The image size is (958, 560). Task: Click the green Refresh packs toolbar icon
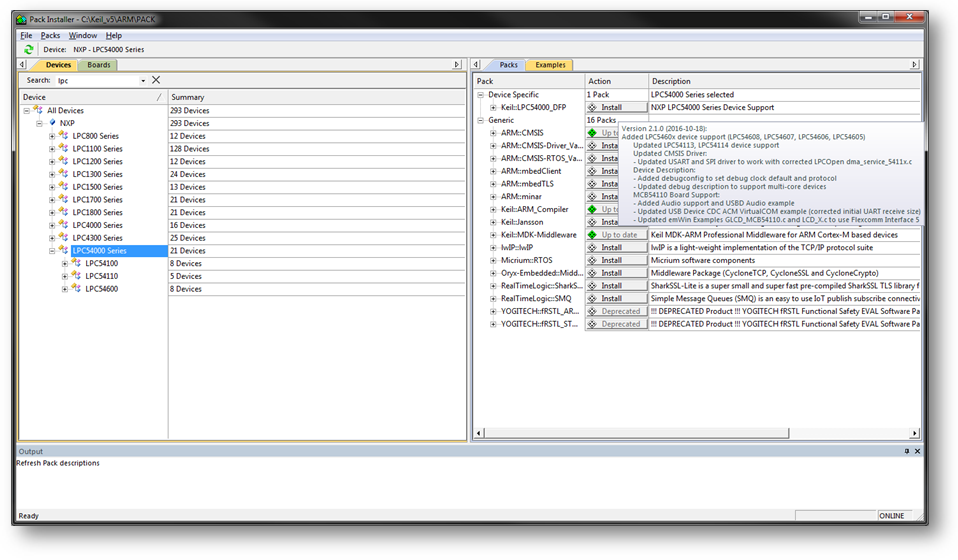coord(28,49)
